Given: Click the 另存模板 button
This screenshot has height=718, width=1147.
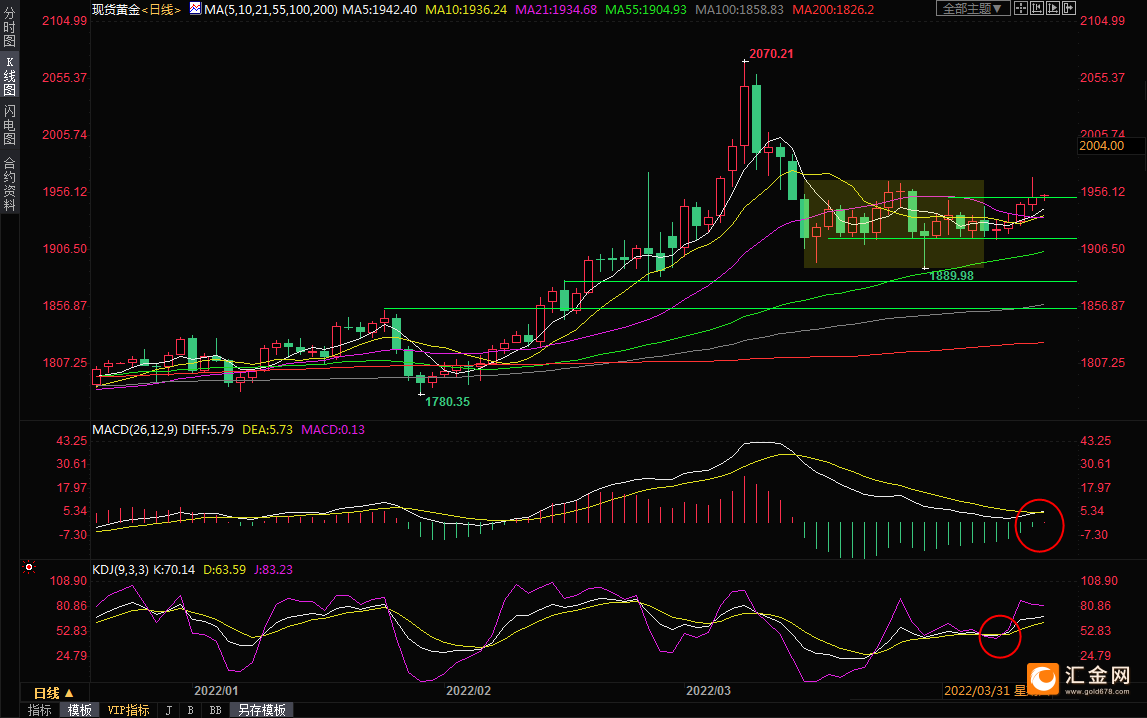Looking at the screenshot, I should [262, 710].
